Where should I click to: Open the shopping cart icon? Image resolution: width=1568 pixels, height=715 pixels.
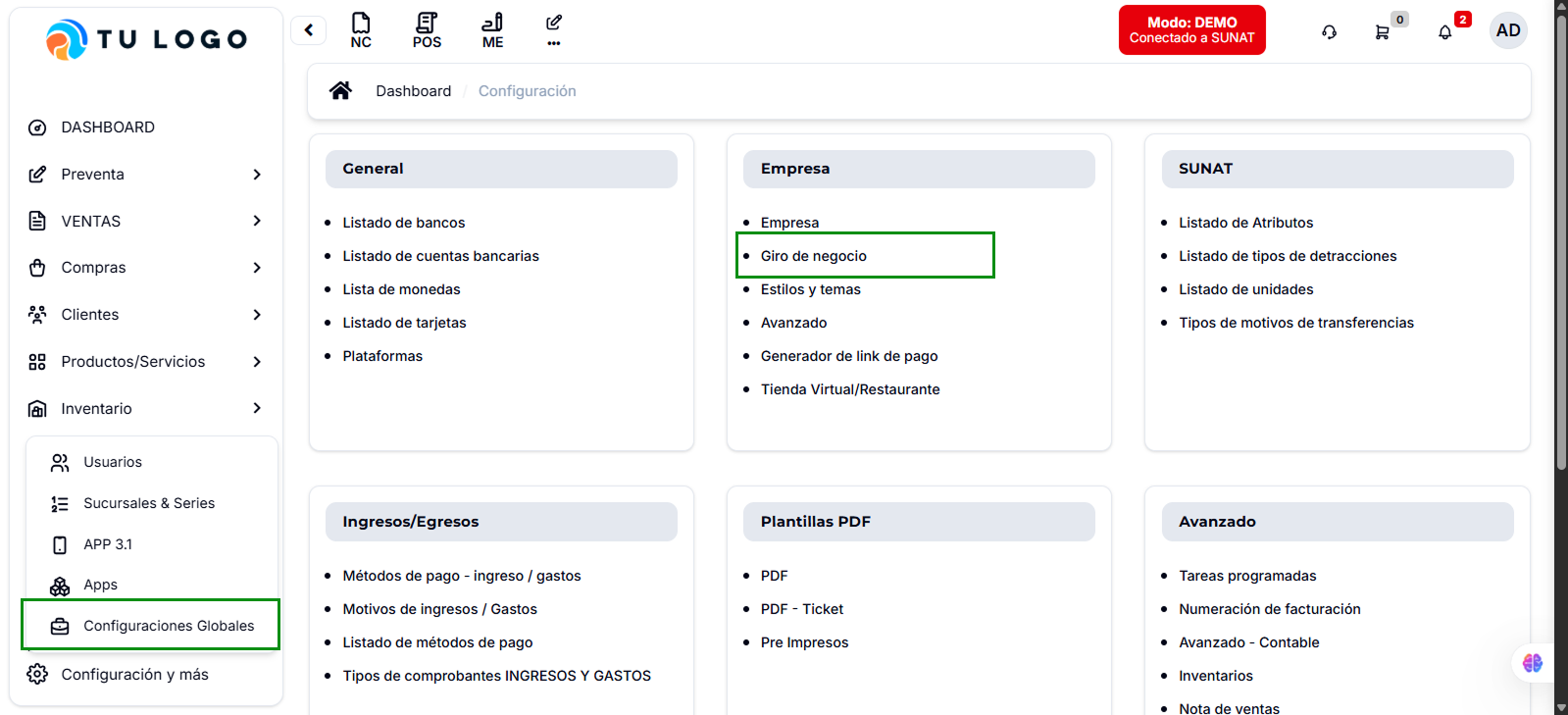(x=1382, y=32)
